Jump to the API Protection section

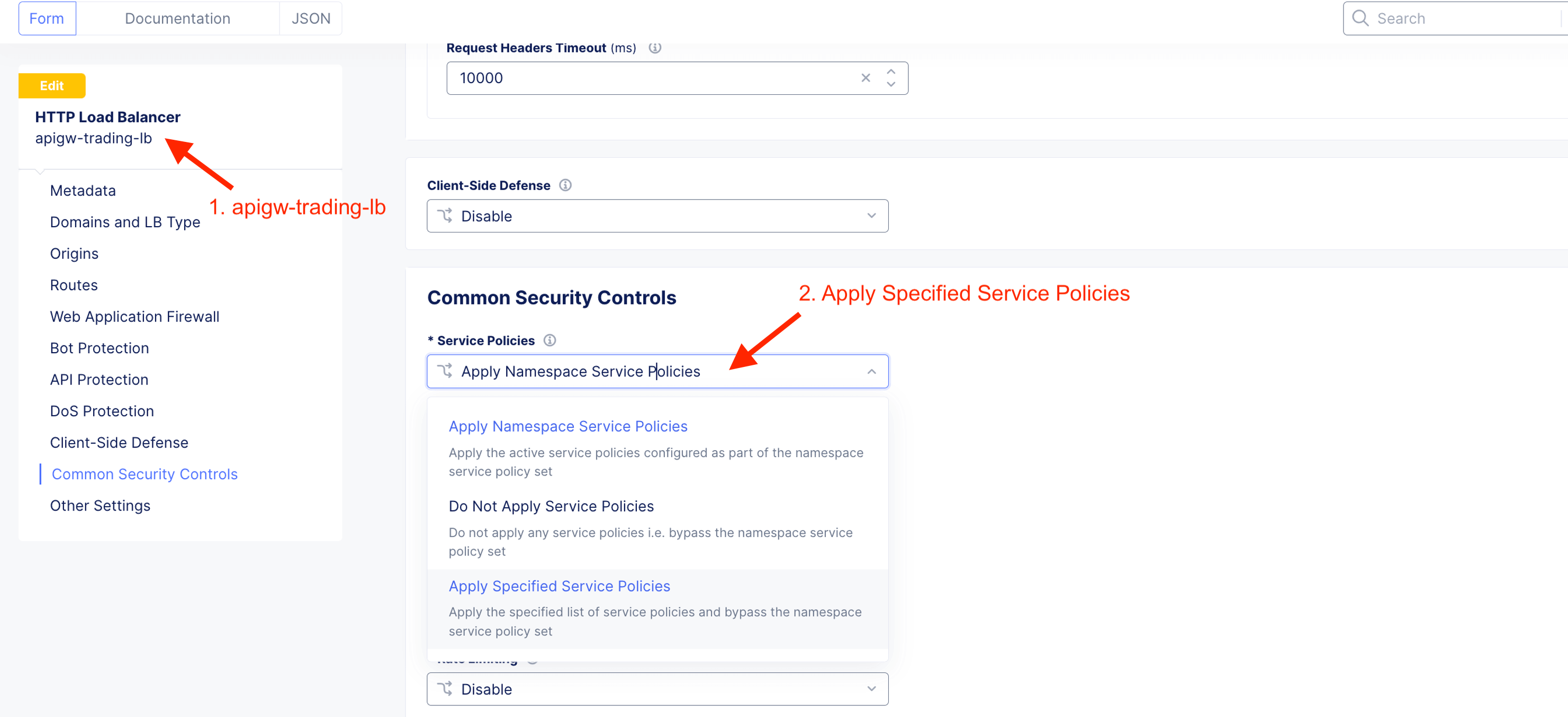click(x=99, y=380)
